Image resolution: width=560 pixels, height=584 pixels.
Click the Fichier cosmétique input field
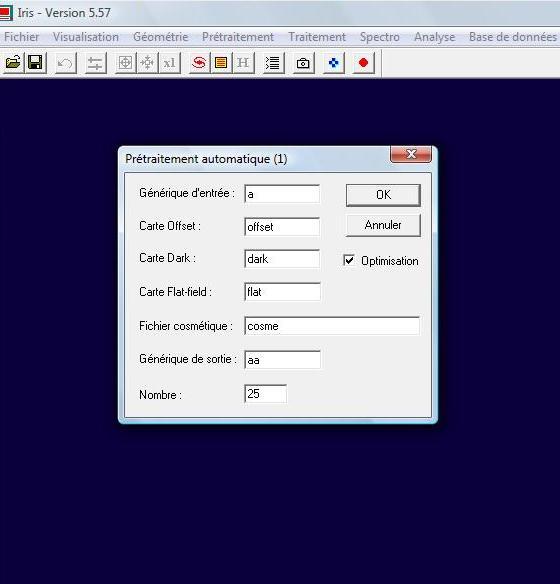[x=332, y=326]
